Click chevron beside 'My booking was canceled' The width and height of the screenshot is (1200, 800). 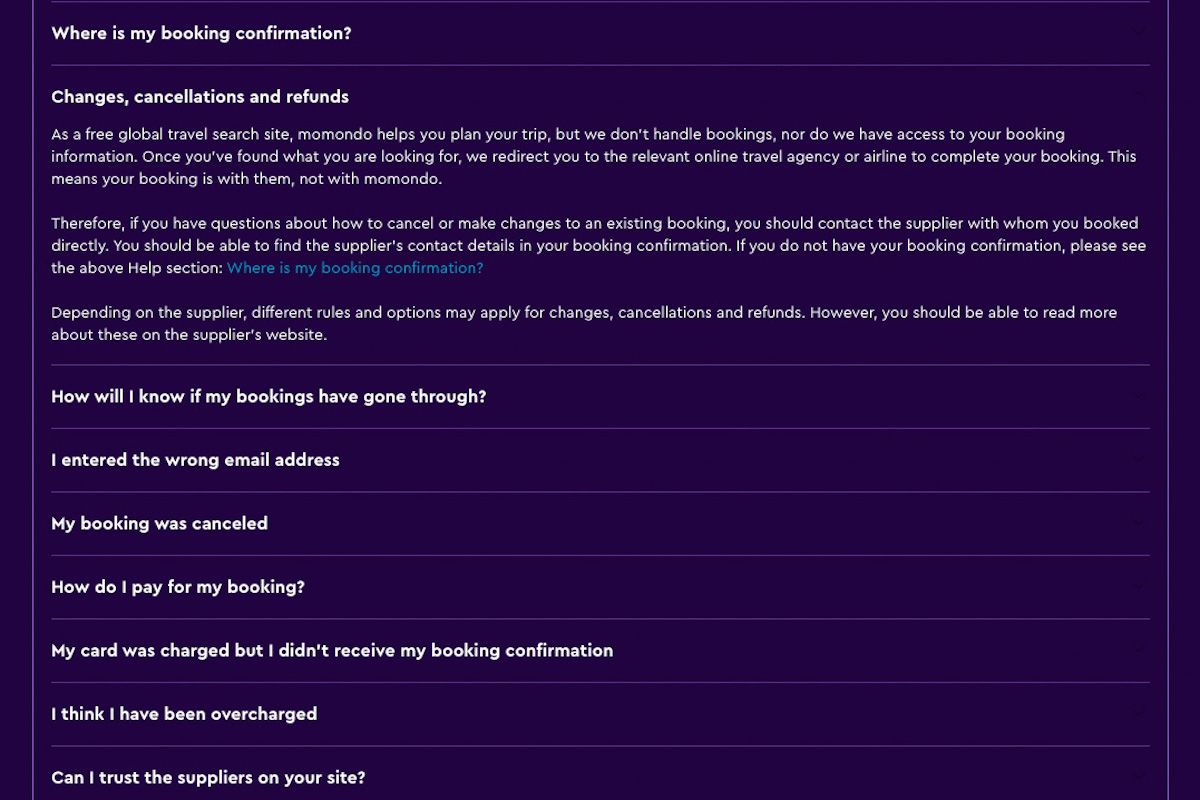tap(1138, 523)
